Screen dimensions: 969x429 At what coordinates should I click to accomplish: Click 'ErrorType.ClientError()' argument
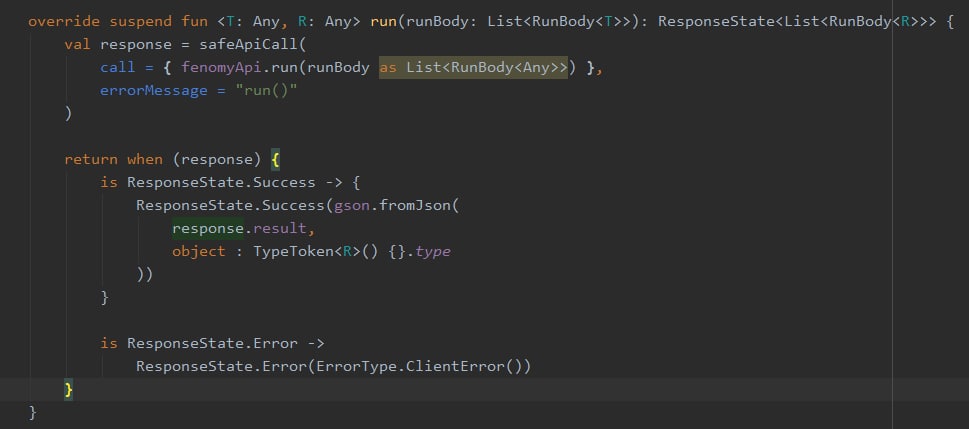click(419, 366)
